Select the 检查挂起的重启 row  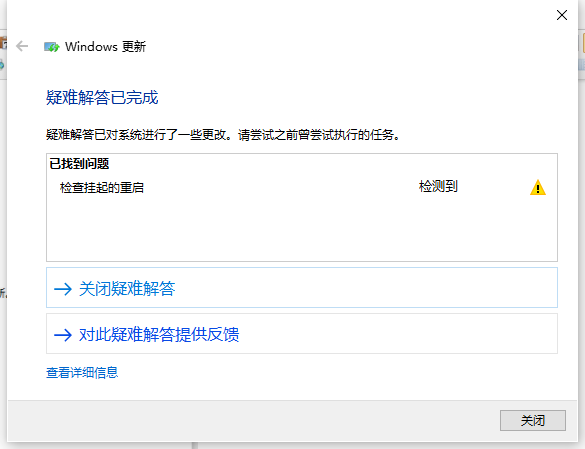tap(302, 187)
